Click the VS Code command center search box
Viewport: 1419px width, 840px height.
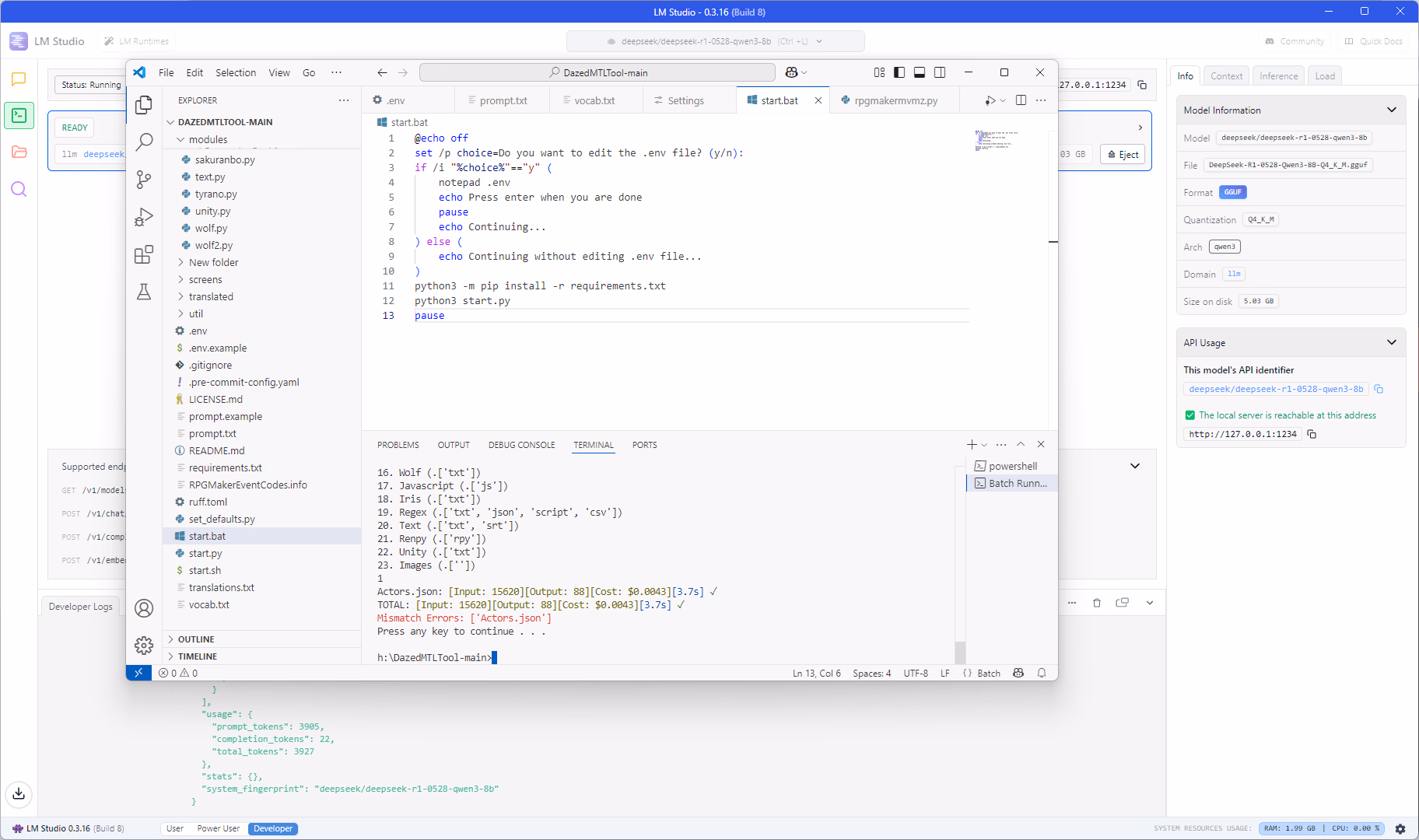coord(597,72)
